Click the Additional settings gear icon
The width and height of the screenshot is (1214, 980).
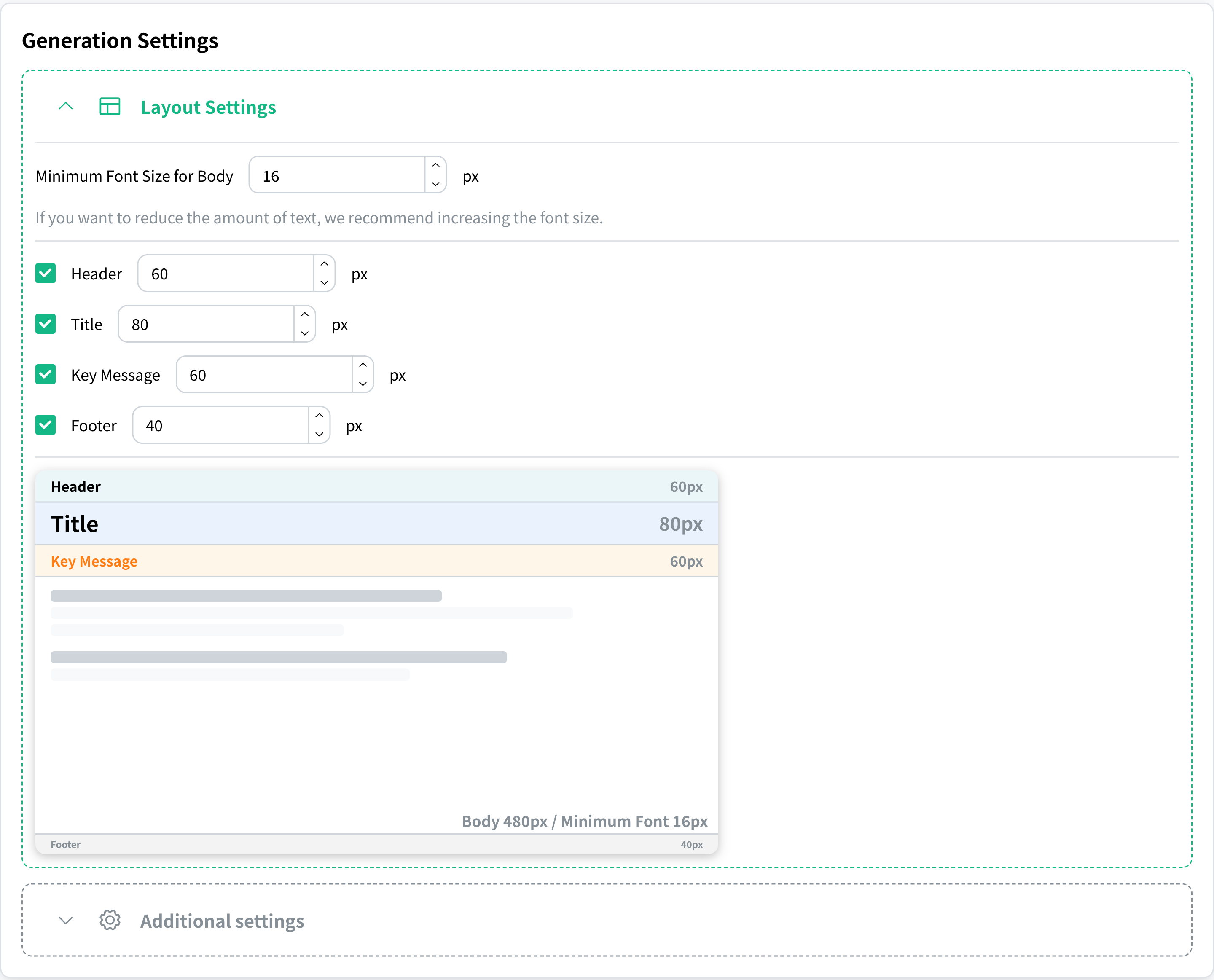click(110, 920)
